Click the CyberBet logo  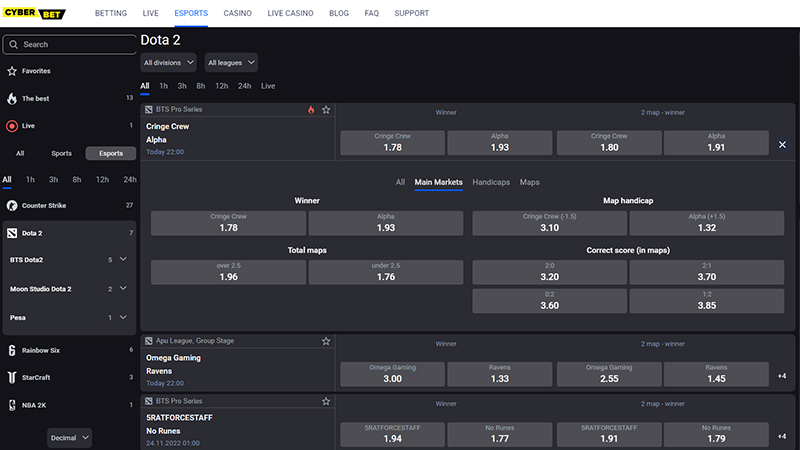tap(35, 13)
